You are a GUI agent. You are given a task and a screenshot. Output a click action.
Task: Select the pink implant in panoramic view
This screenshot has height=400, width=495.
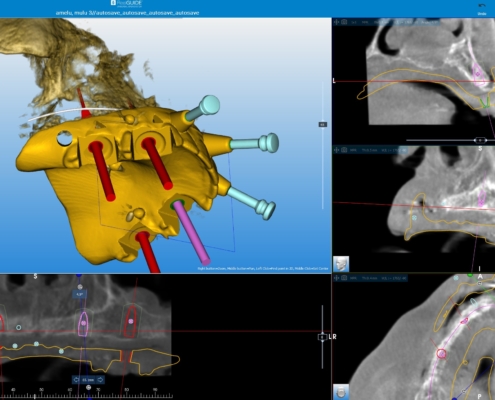click(83, 324)
